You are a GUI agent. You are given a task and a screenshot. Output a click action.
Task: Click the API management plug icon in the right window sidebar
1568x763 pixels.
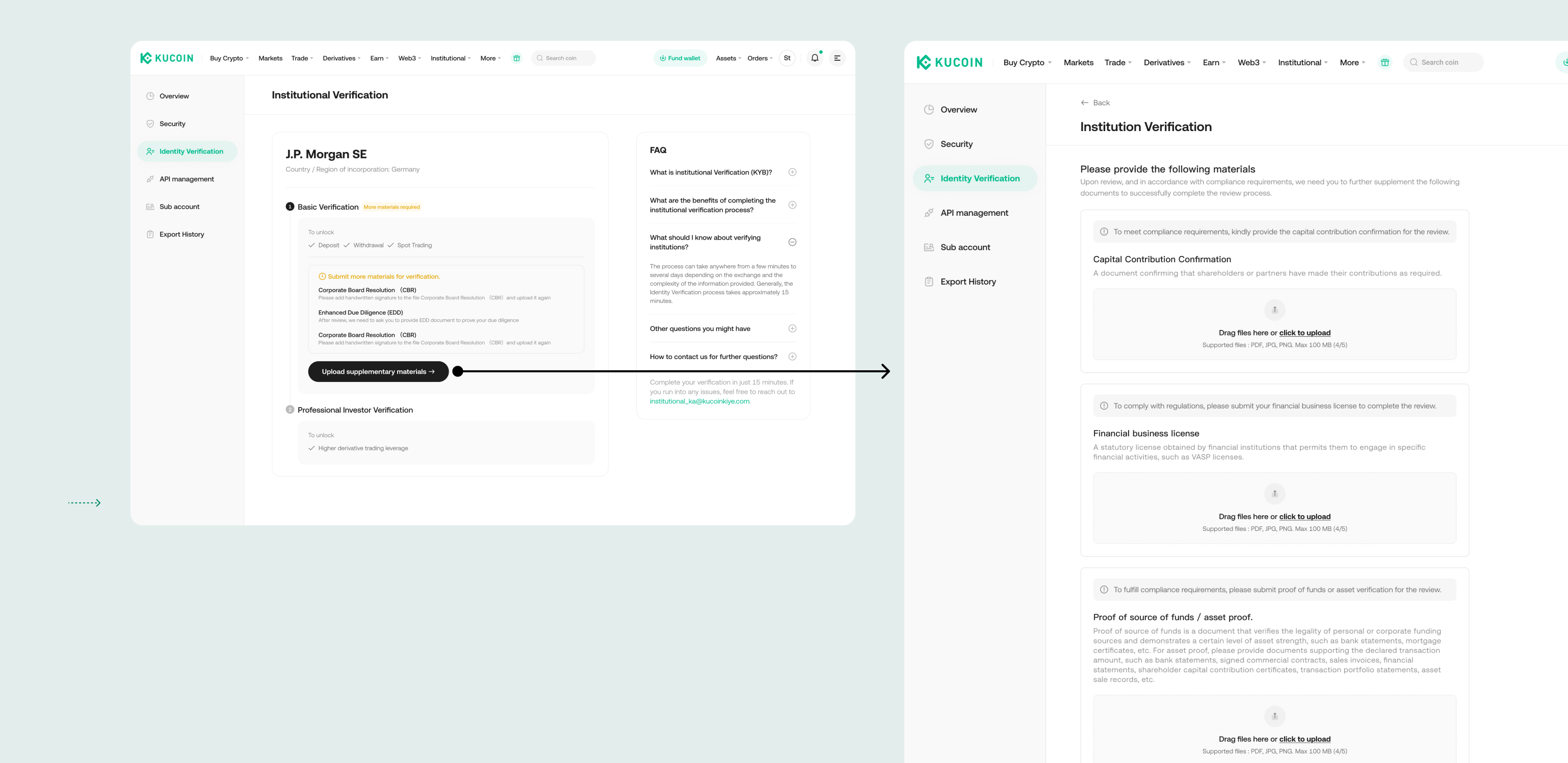tap(929, 213)
